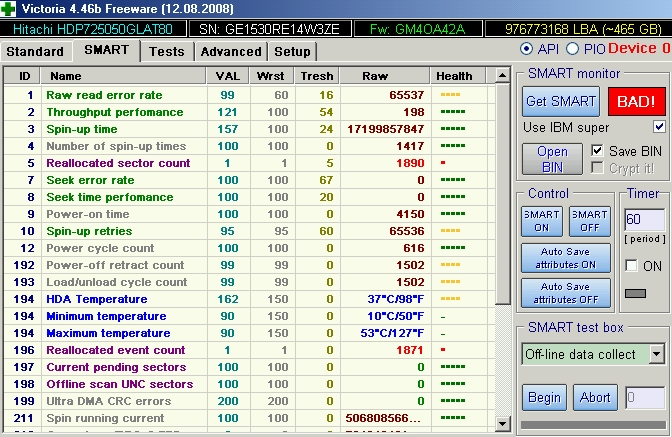Enable Auto Save attributes ON
The width and height of the screenshot is (672, 437).
567,258
